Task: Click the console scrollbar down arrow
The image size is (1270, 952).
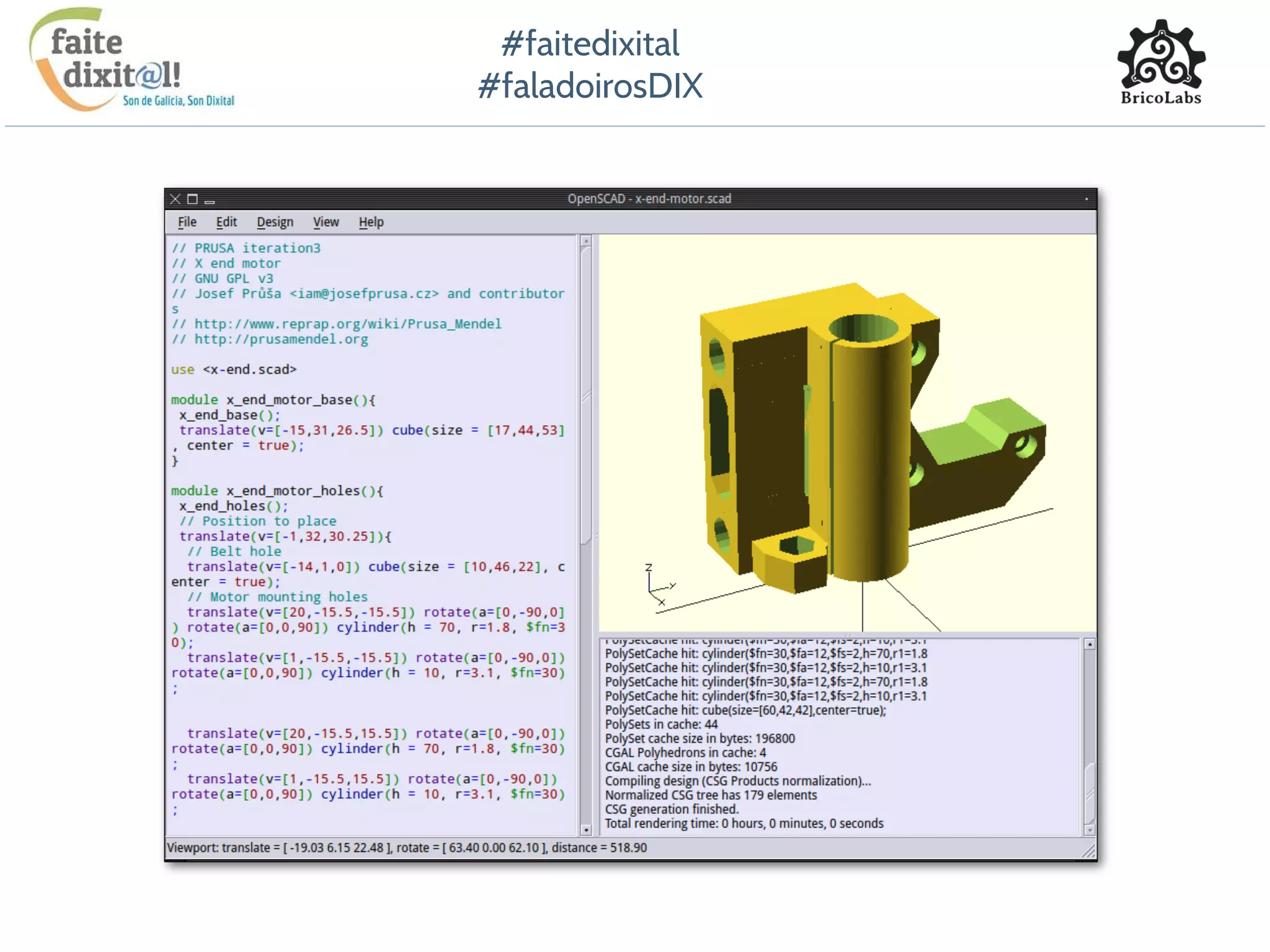Action: pyautogui.click(x=1090, y=830)
